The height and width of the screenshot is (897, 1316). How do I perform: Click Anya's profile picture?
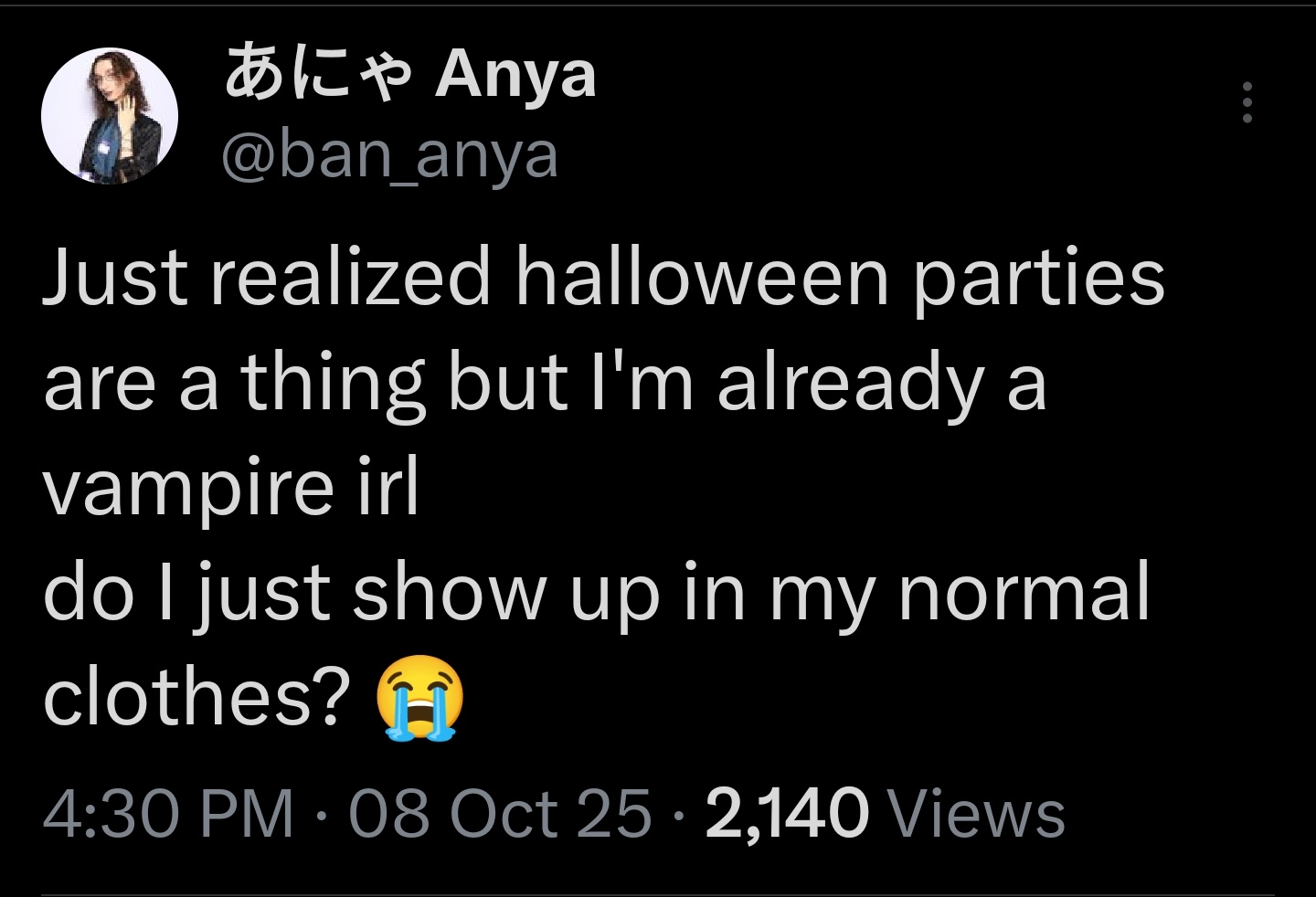coord(110,116)
